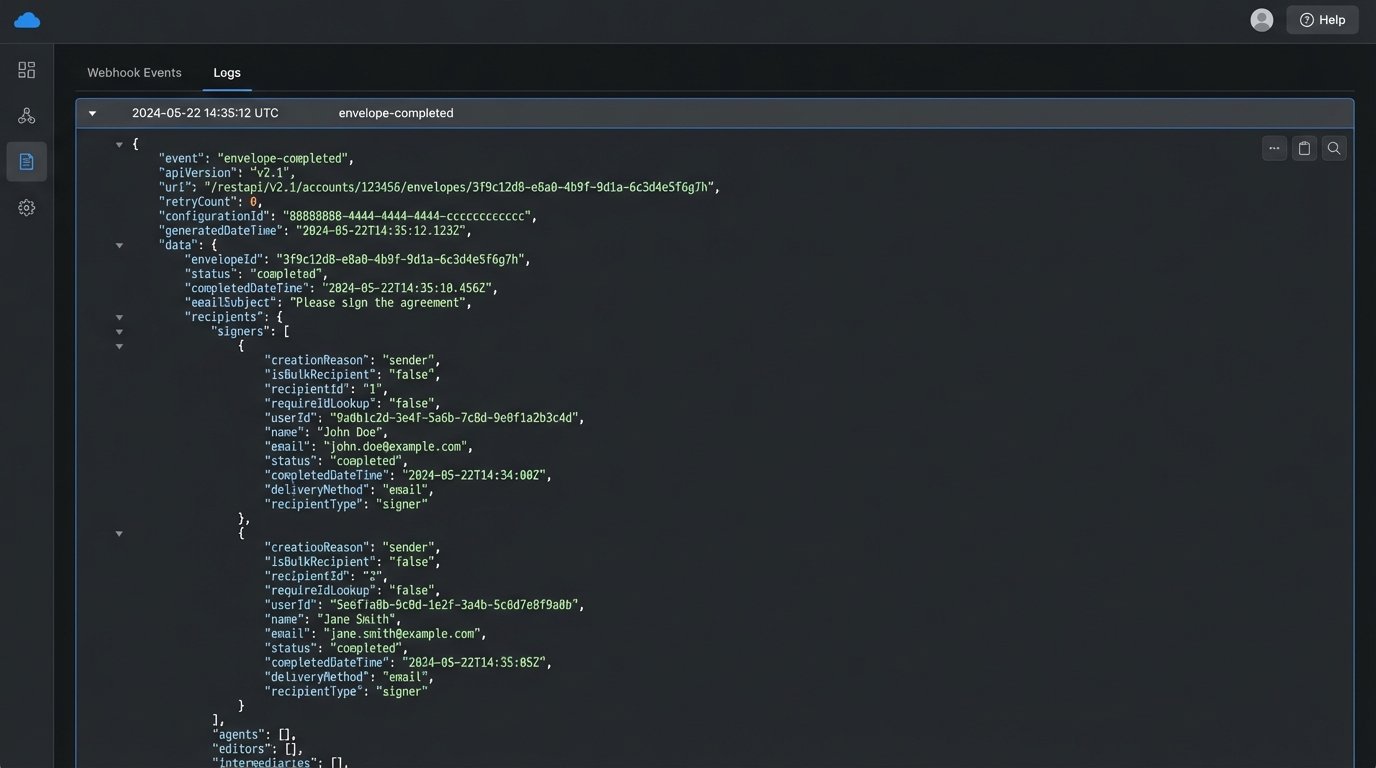1376x768 pixels.
Task: Collapse the first signer object for John Doe
Action: (119, 346)
